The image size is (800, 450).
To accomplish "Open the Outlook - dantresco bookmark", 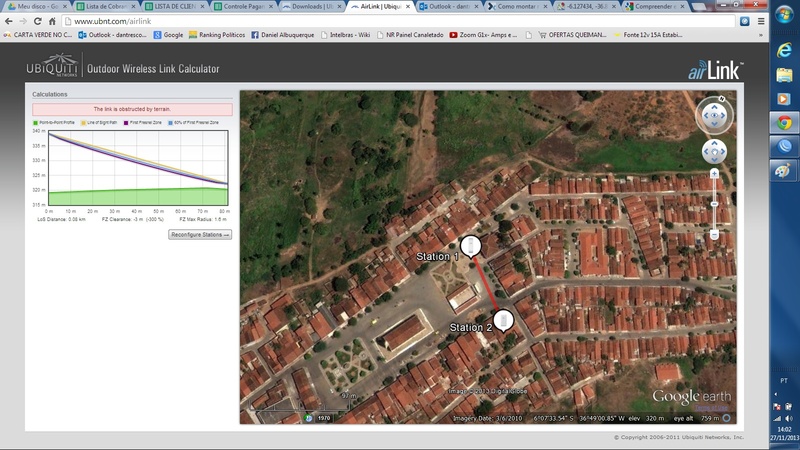I will click(112, 35).
